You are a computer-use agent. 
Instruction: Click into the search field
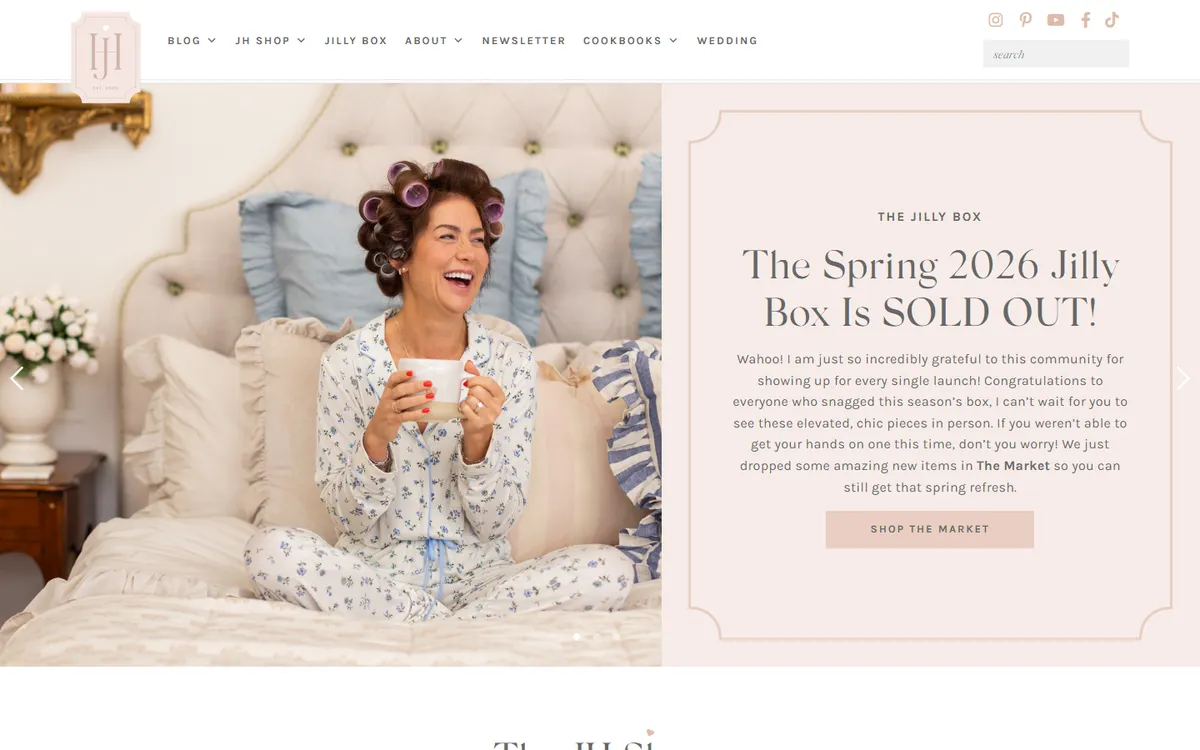click(x=1056, y=54)
